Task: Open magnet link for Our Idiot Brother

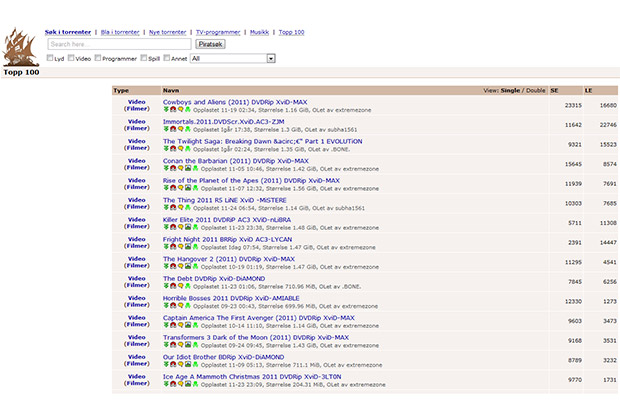Action: click(x=173, y=364)
